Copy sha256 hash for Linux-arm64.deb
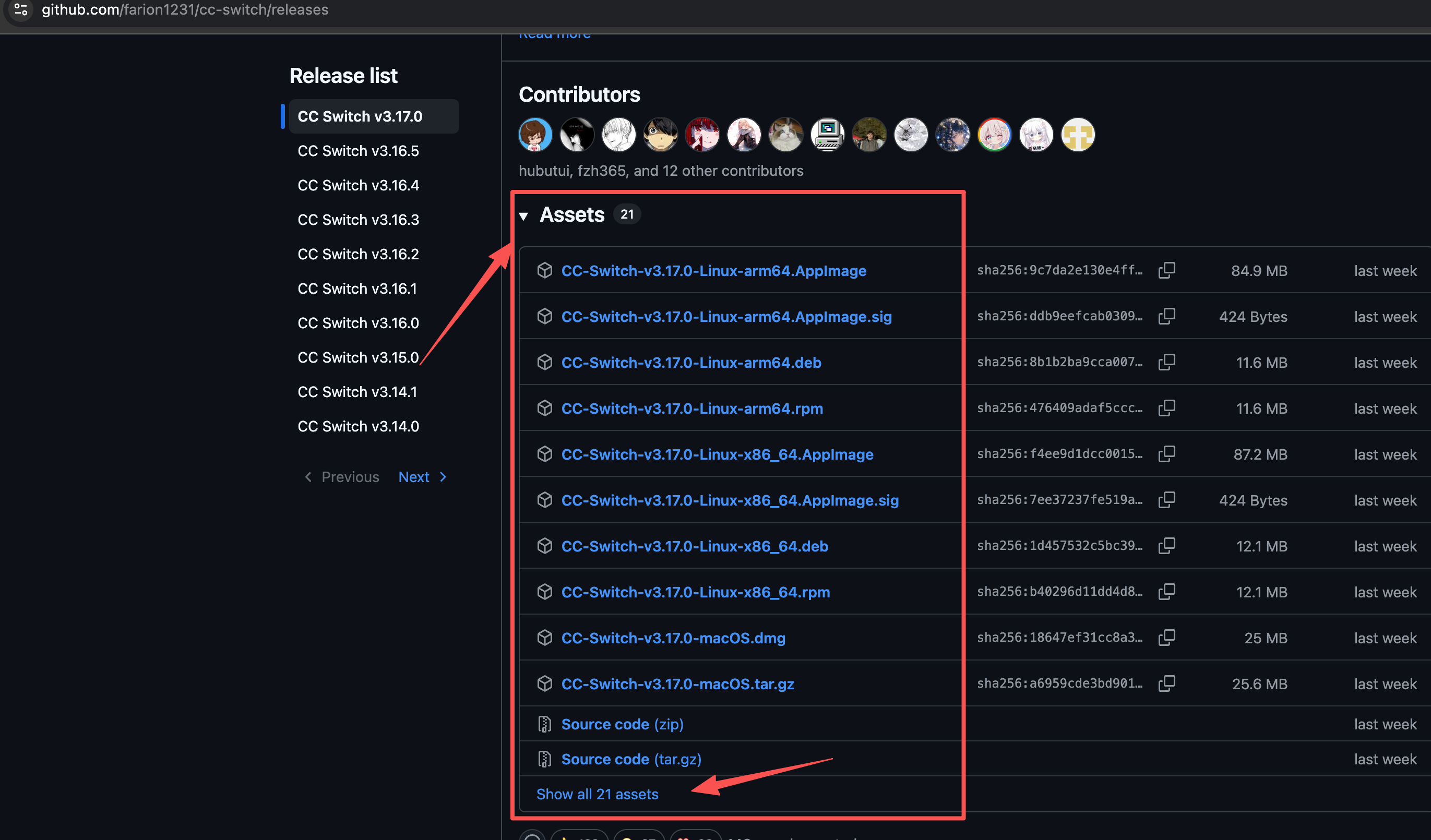 (1166, 362)
